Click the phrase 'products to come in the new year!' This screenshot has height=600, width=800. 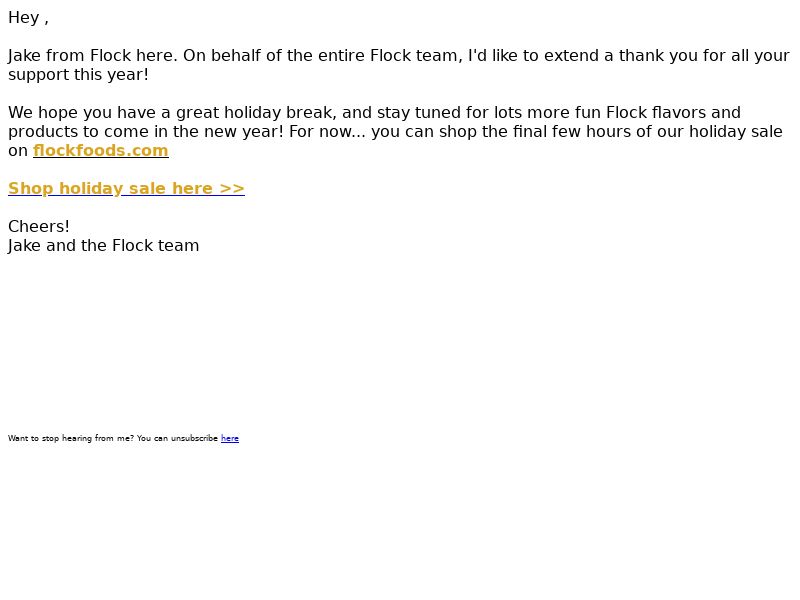pos(145,132)
